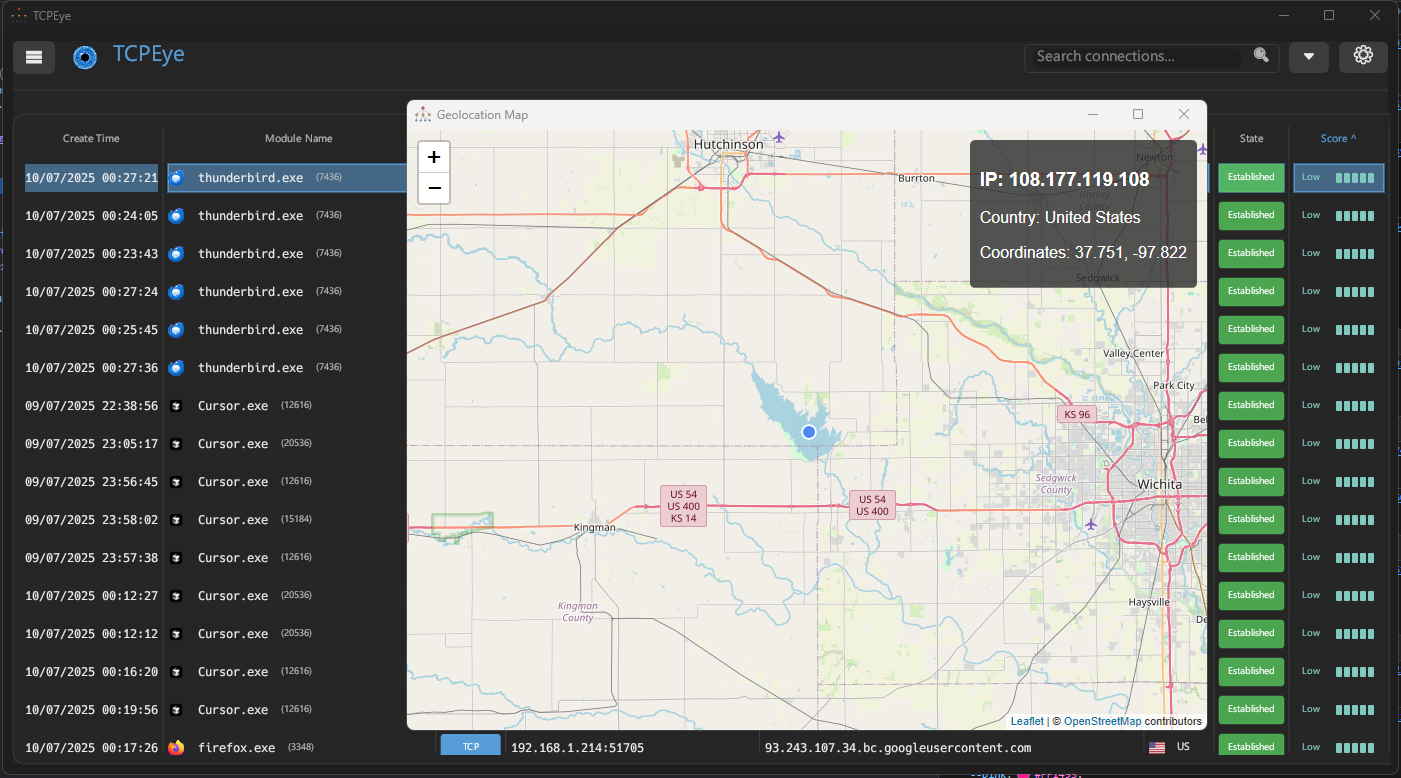Select Cursor.exe name in 23:58:02 row
Image resolution: width=1401 pixels, height=778 pixels.
click(x=233, y=520)
